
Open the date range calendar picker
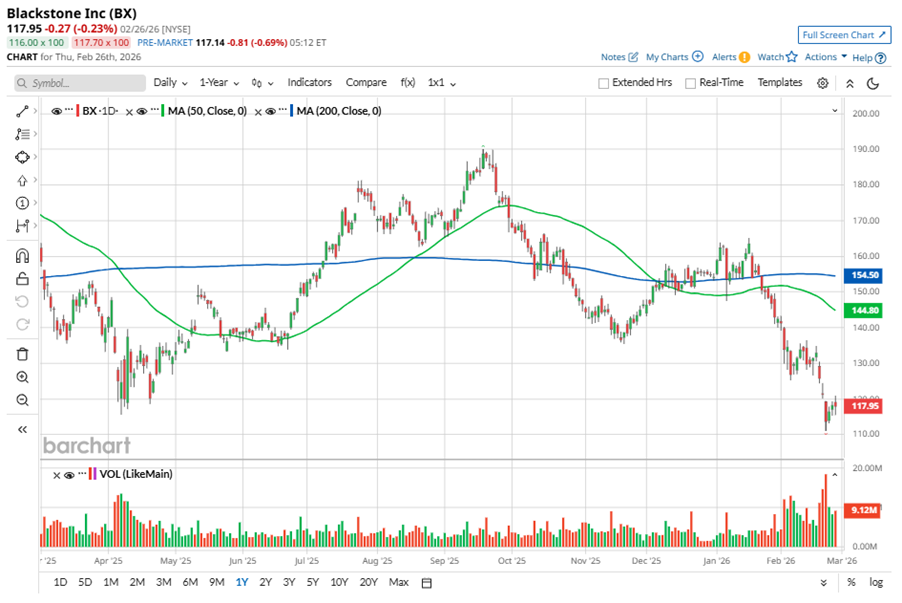pyautogui.click(x=426, y=583)
